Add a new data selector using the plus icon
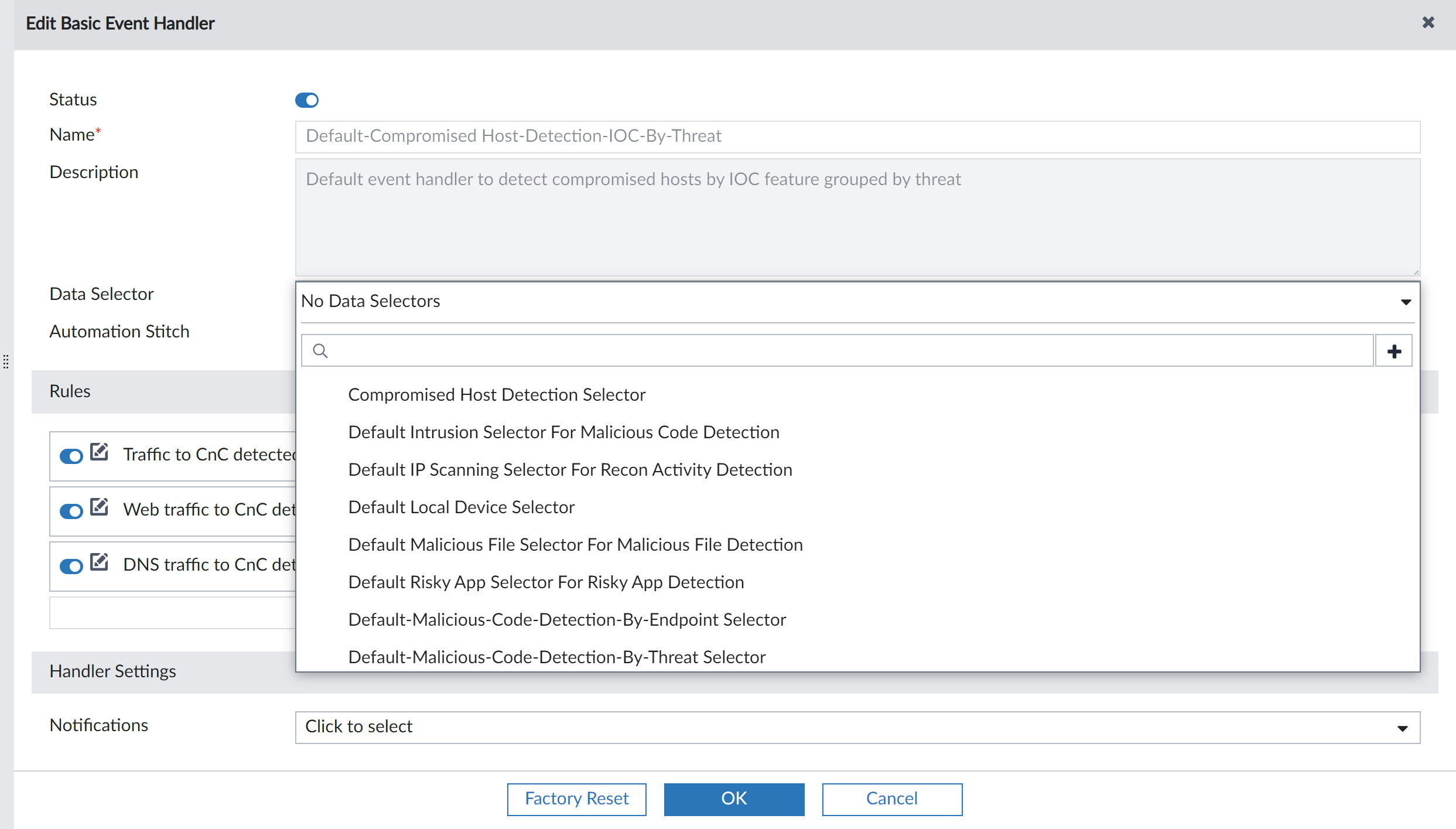 pos(1394,350)
